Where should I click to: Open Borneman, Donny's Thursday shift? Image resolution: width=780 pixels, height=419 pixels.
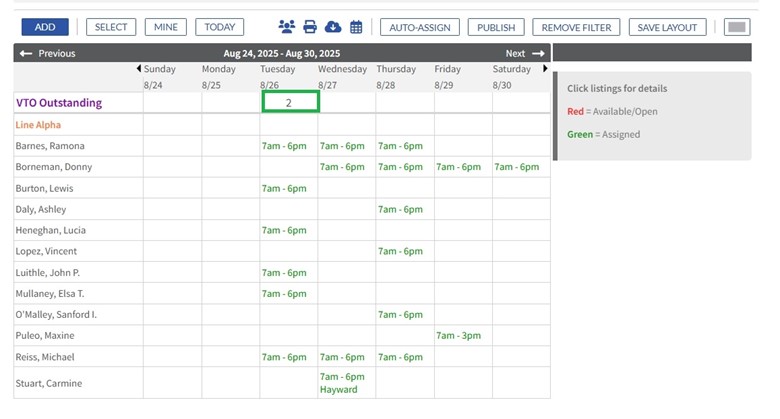click(400, 167)
